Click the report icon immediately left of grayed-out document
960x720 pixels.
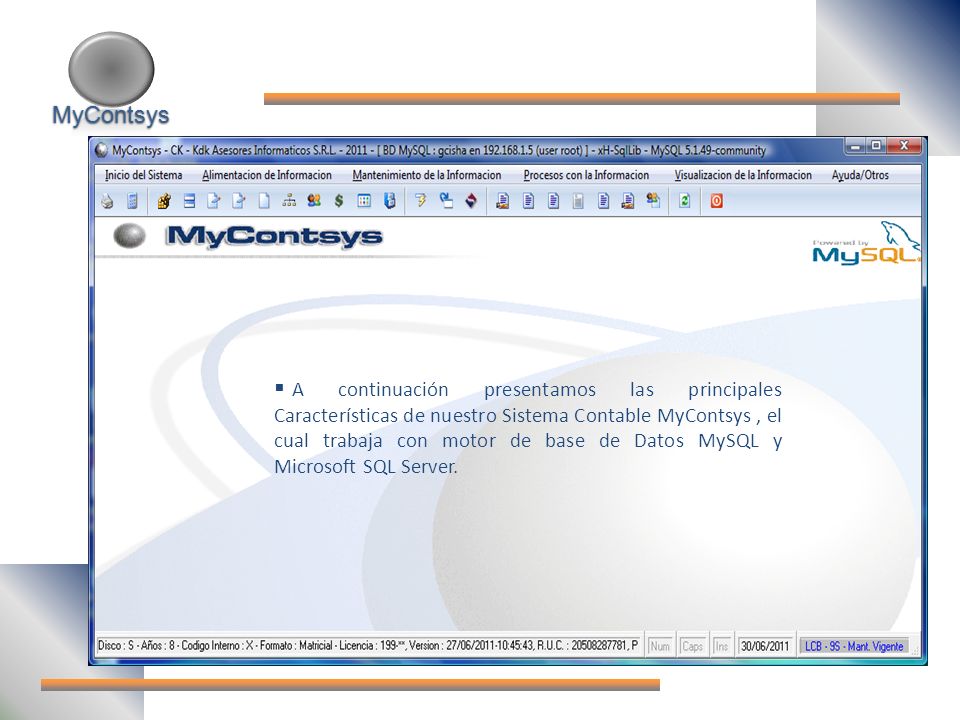tap(553, 201)
